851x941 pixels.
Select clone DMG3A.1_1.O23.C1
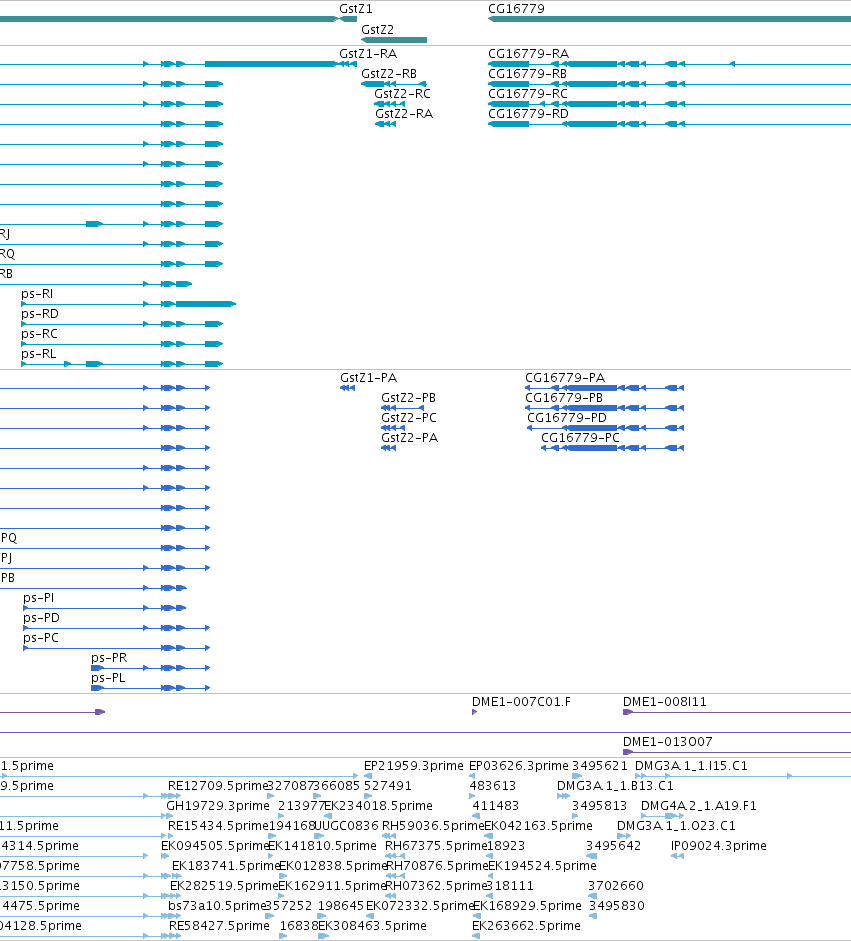676,826
